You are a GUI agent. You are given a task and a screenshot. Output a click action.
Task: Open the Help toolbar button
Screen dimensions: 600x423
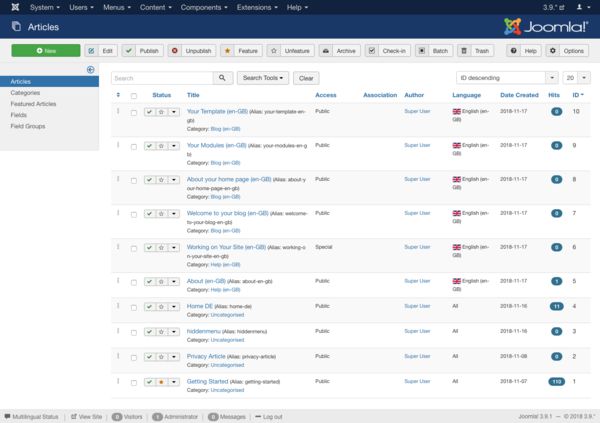[524, 51]
